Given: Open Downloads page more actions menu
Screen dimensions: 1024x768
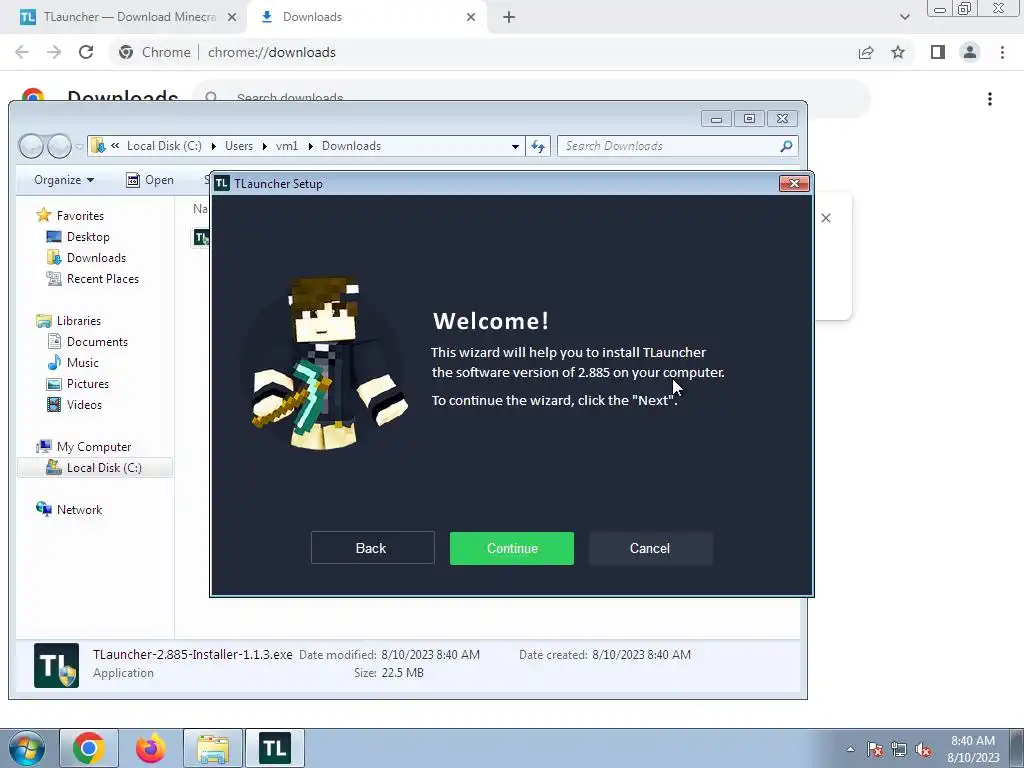Looking at the screenshot, I should point(990,99).
